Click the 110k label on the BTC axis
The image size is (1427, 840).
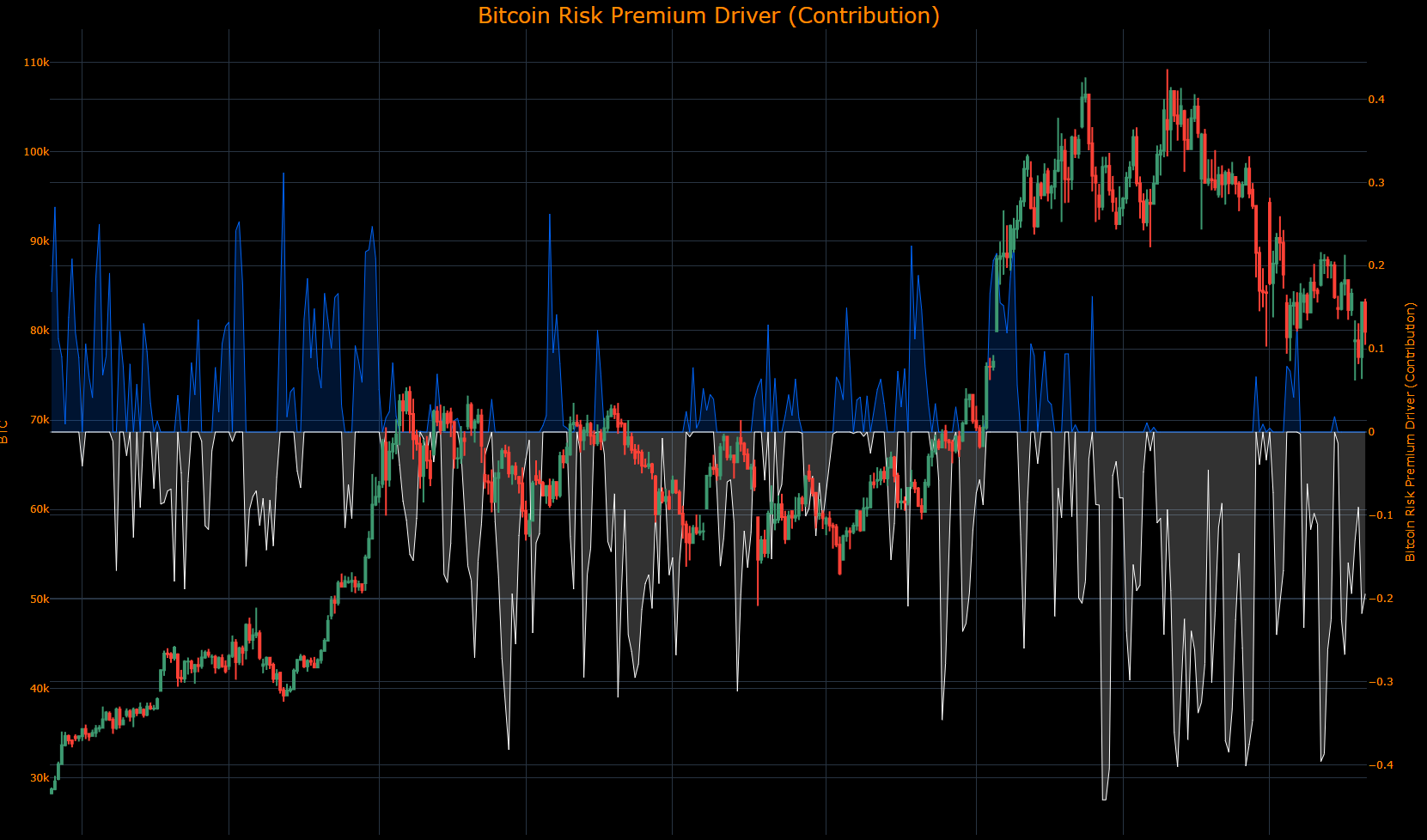click(37, 63)
